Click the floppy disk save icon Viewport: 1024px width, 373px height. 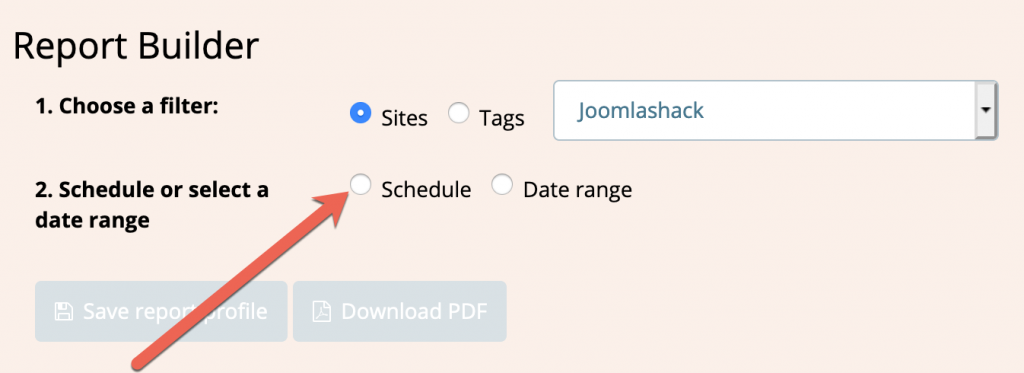63,311
